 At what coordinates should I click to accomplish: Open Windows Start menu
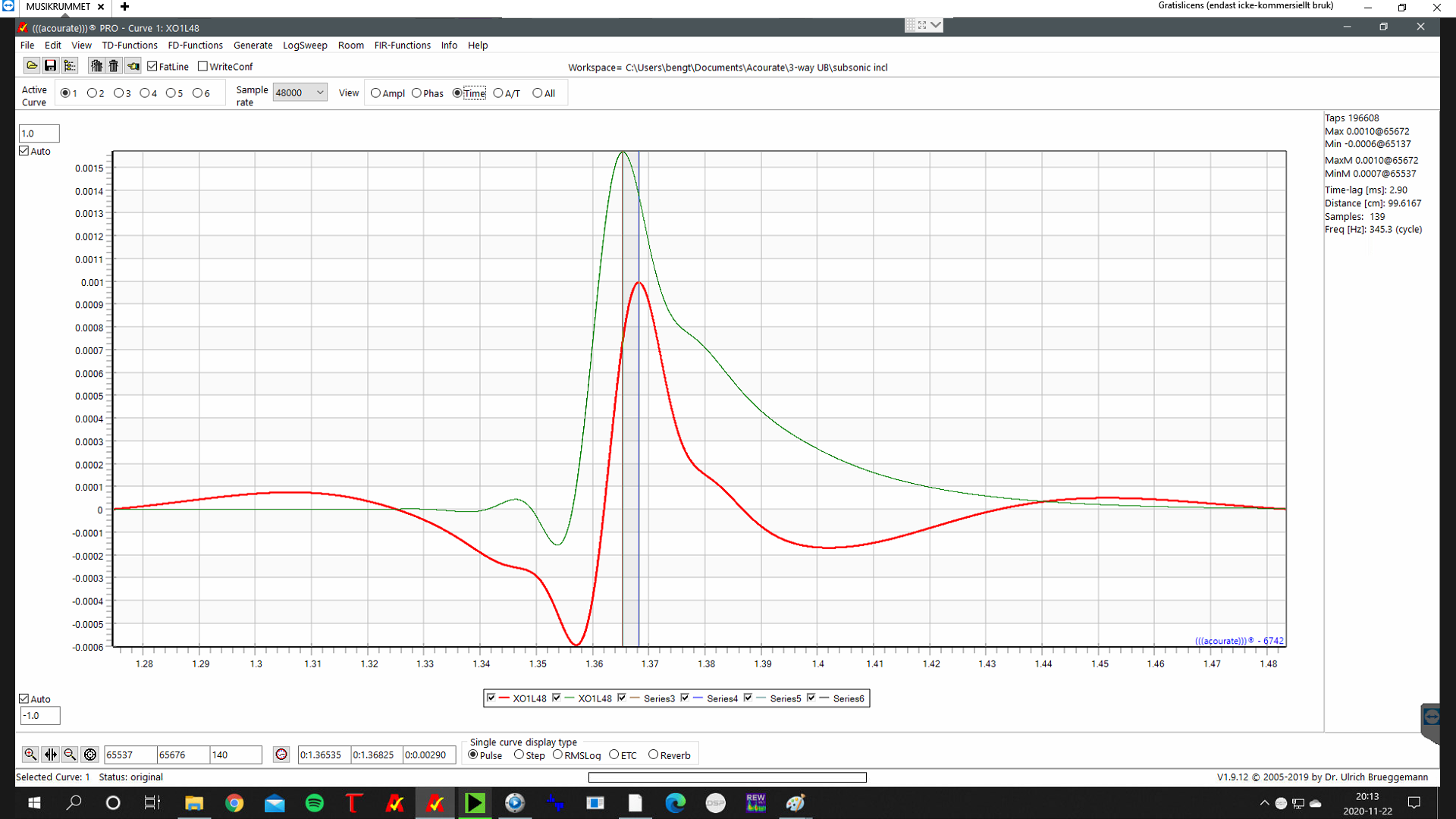[34, 803]
